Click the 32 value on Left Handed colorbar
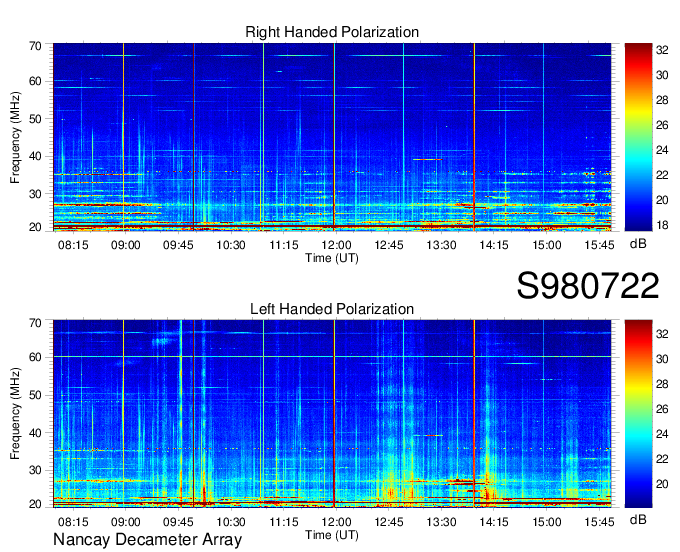680x552 pixels. pos(662,334)
